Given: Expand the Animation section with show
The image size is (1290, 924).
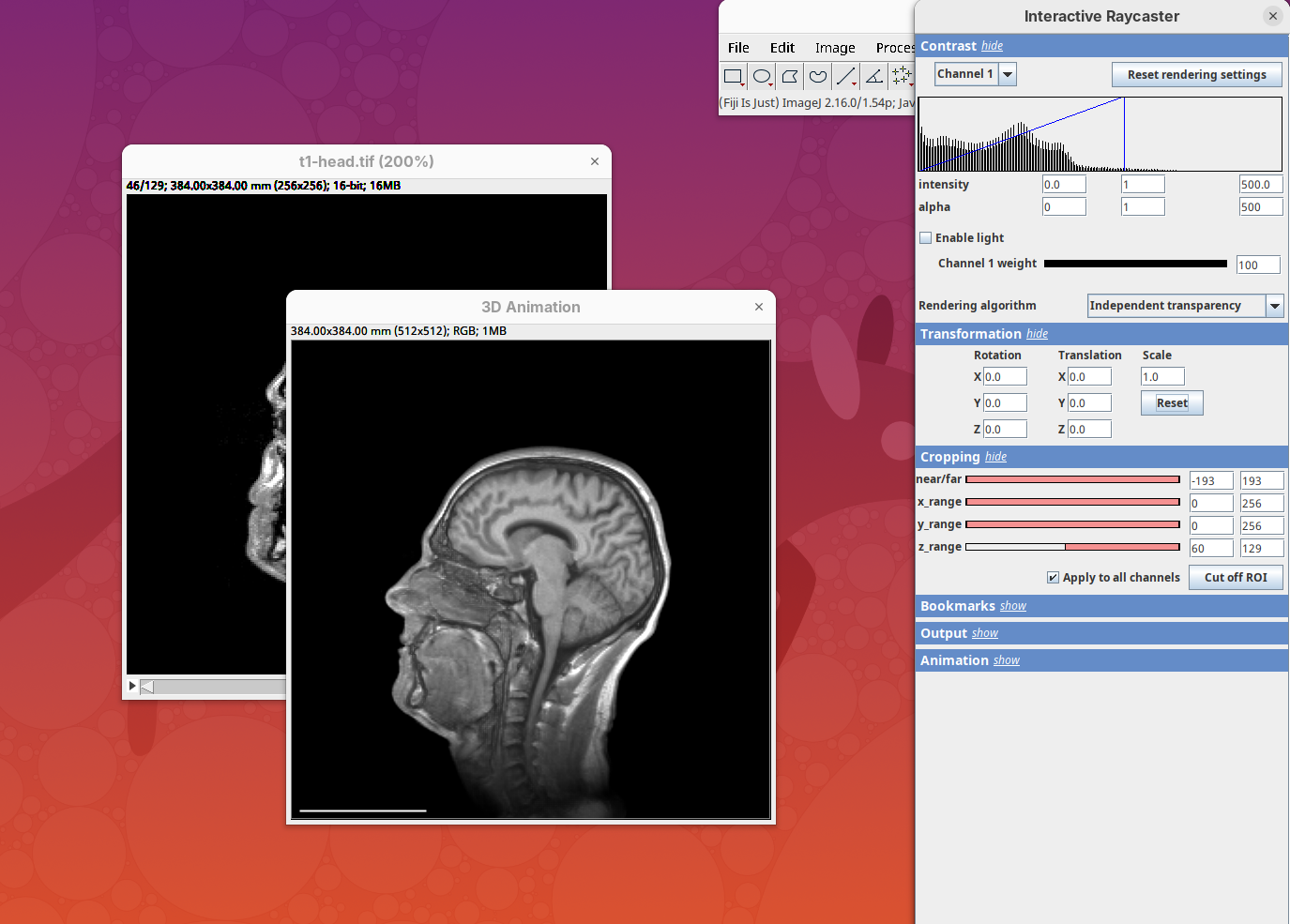Looking at the screenshot, I should pyautogui.click(x=1006, y=660).
